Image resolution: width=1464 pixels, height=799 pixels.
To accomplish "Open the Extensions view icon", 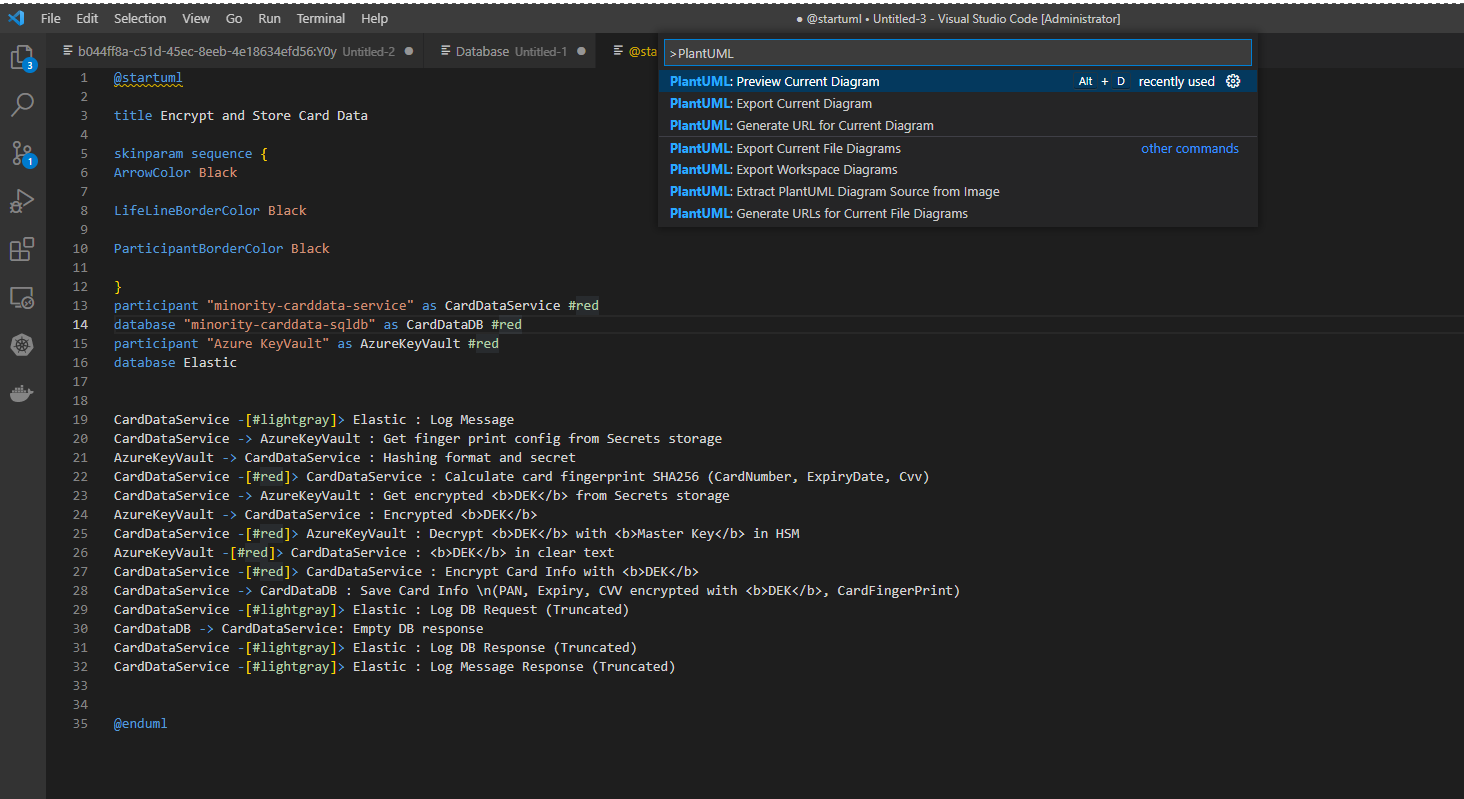I will pyautogui.click(x=22, y=249).
